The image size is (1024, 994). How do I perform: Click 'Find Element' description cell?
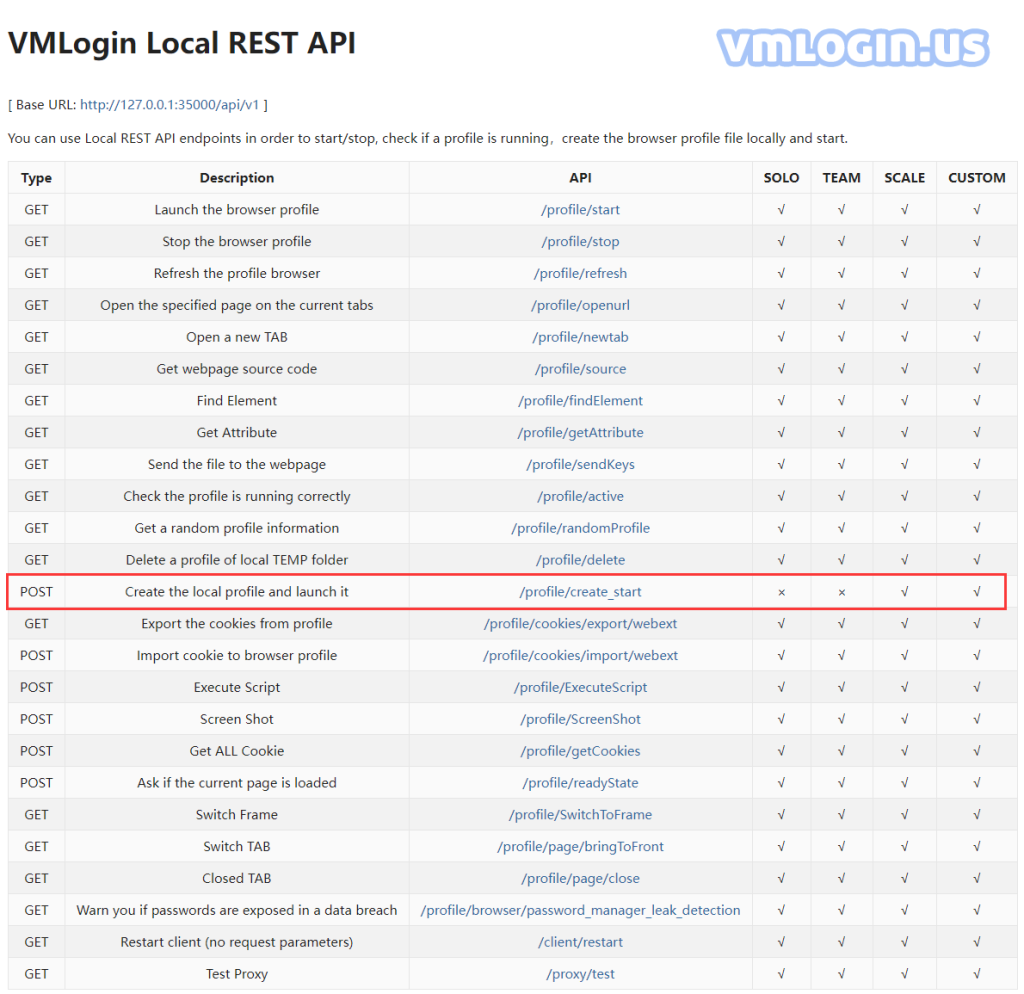(x=236, y=400)
